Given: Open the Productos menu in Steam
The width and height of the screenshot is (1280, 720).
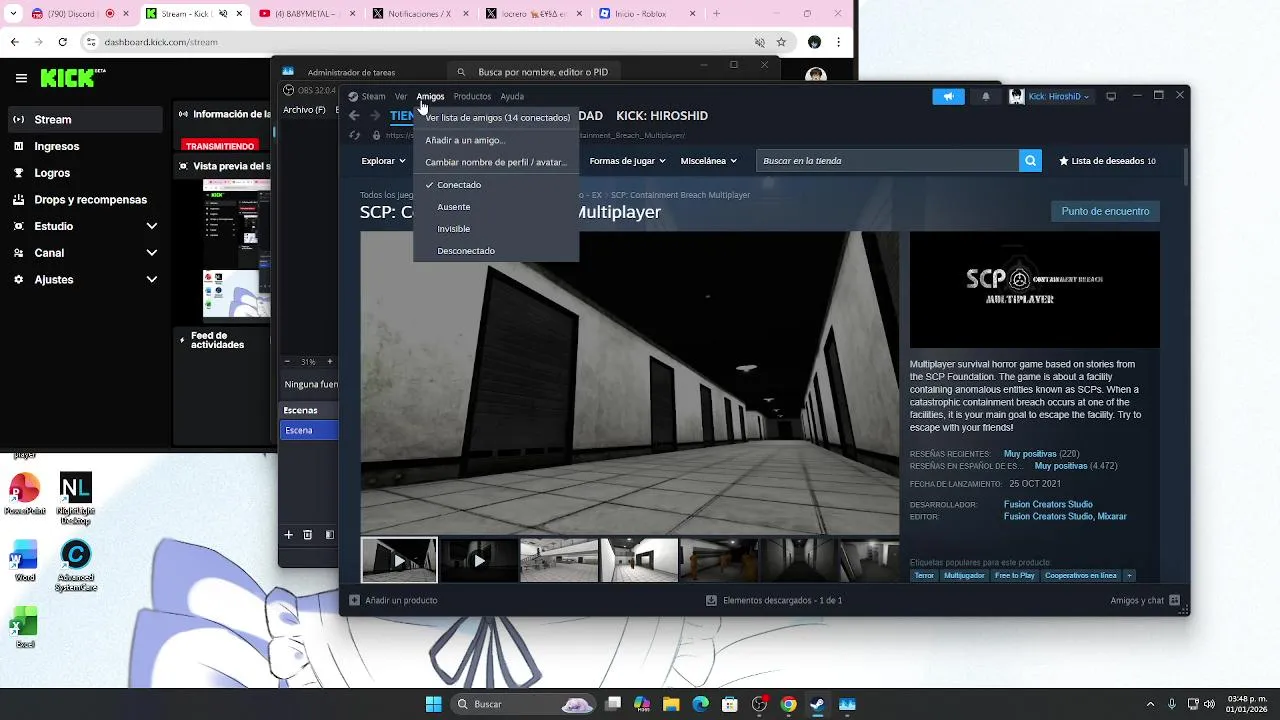Looking at the screenshot, I should pyautogui.click(x=472, y=96).
